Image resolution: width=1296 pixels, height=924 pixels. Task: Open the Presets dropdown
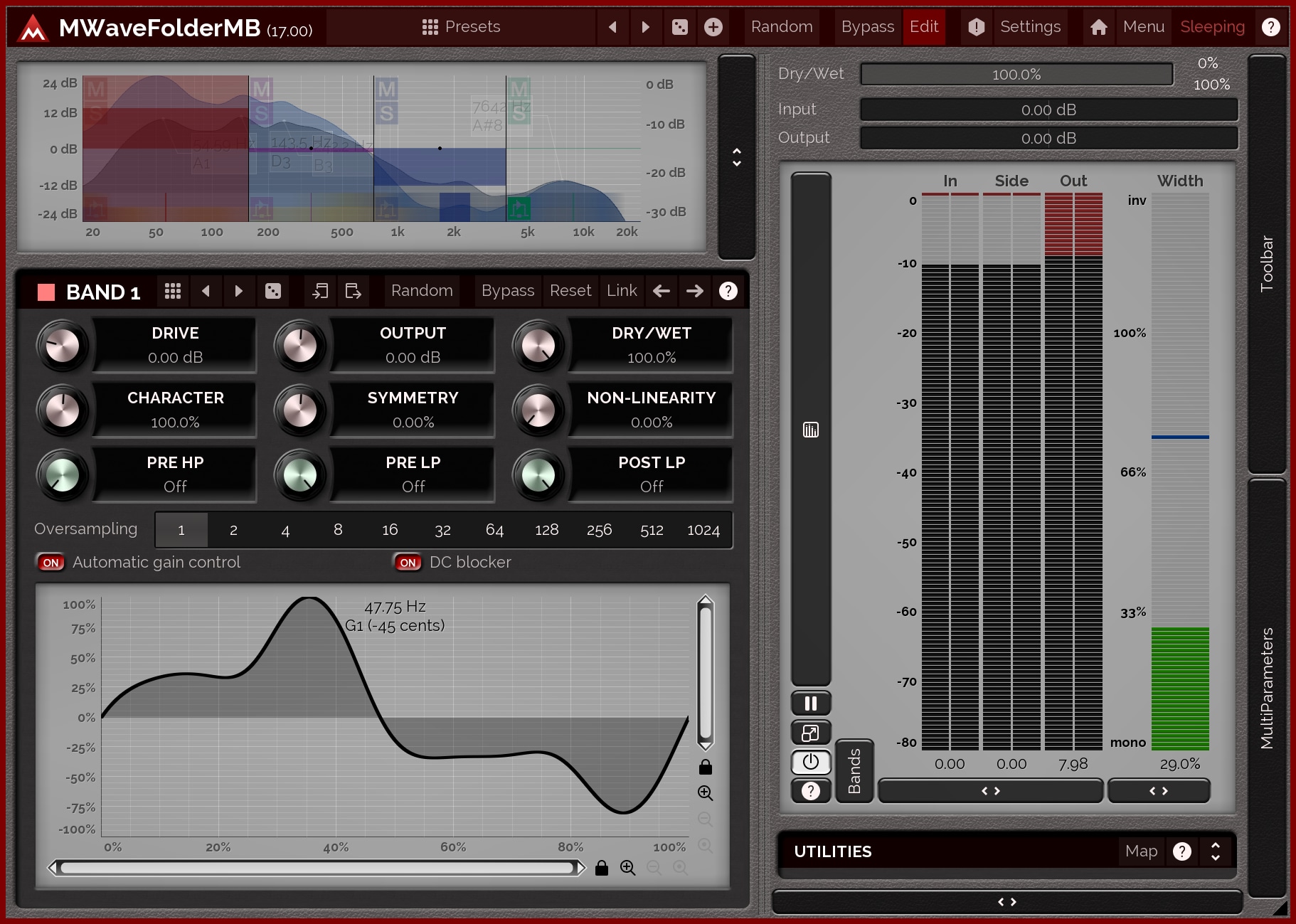coord(461,27)
